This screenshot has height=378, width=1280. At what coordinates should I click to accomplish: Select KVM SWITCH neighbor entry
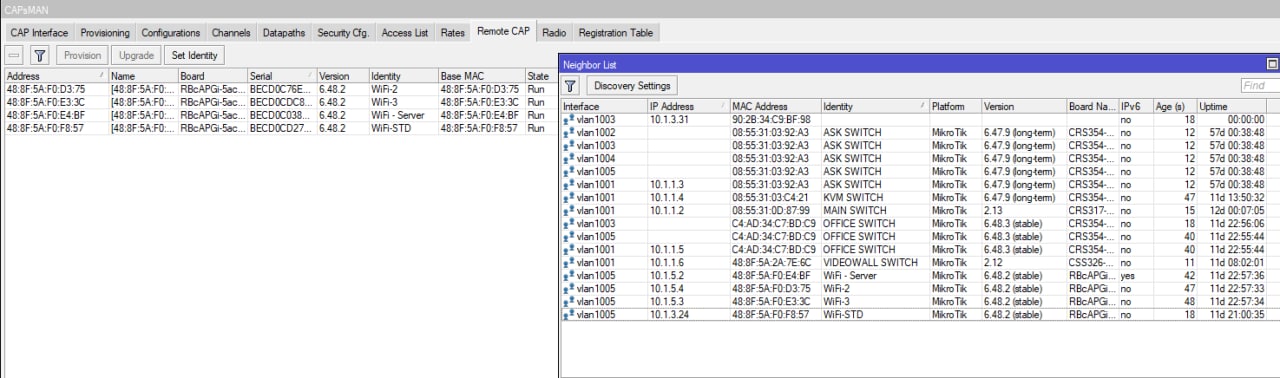[920, 198]
